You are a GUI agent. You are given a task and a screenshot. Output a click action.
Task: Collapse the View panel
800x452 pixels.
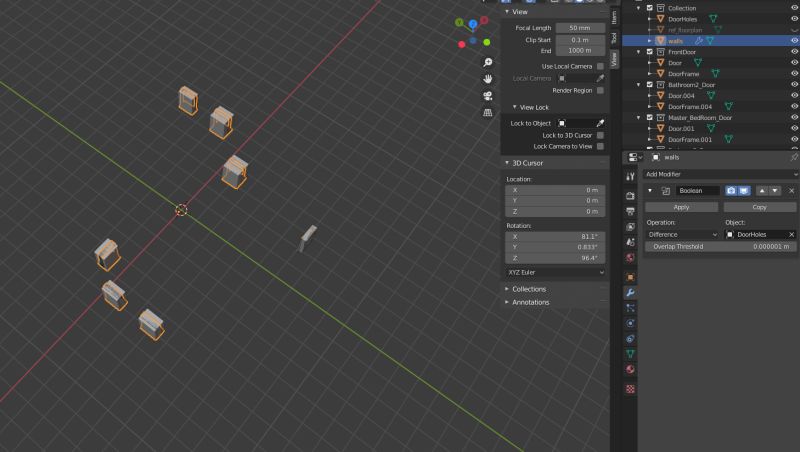coord(507,12)
